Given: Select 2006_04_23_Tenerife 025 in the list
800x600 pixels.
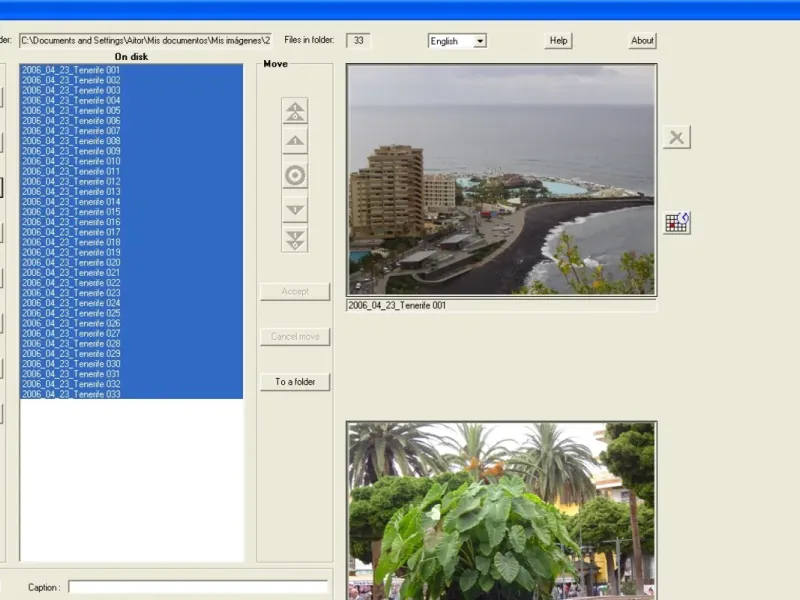Looking at the screenshot, I should tap(131, 313).
